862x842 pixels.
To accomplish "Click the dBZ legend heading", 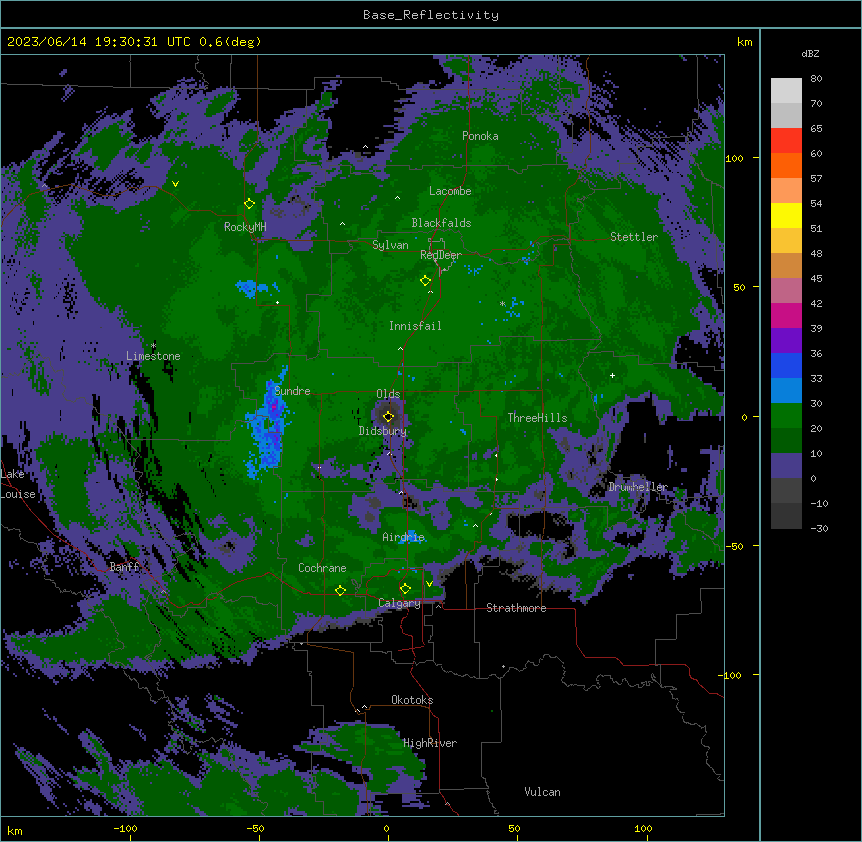I will [x=810, y=54].
